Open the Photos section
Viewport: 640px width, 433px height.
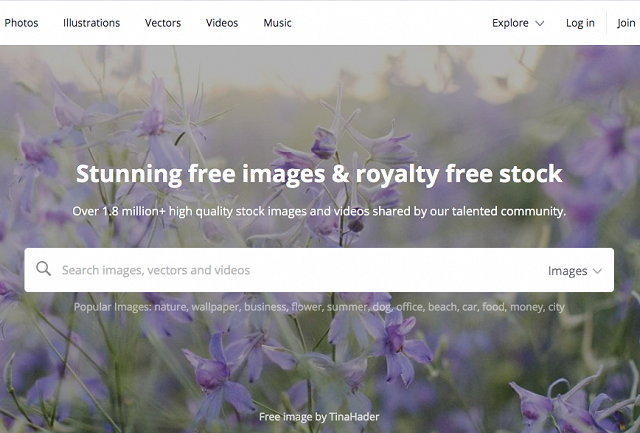[21, 23]
